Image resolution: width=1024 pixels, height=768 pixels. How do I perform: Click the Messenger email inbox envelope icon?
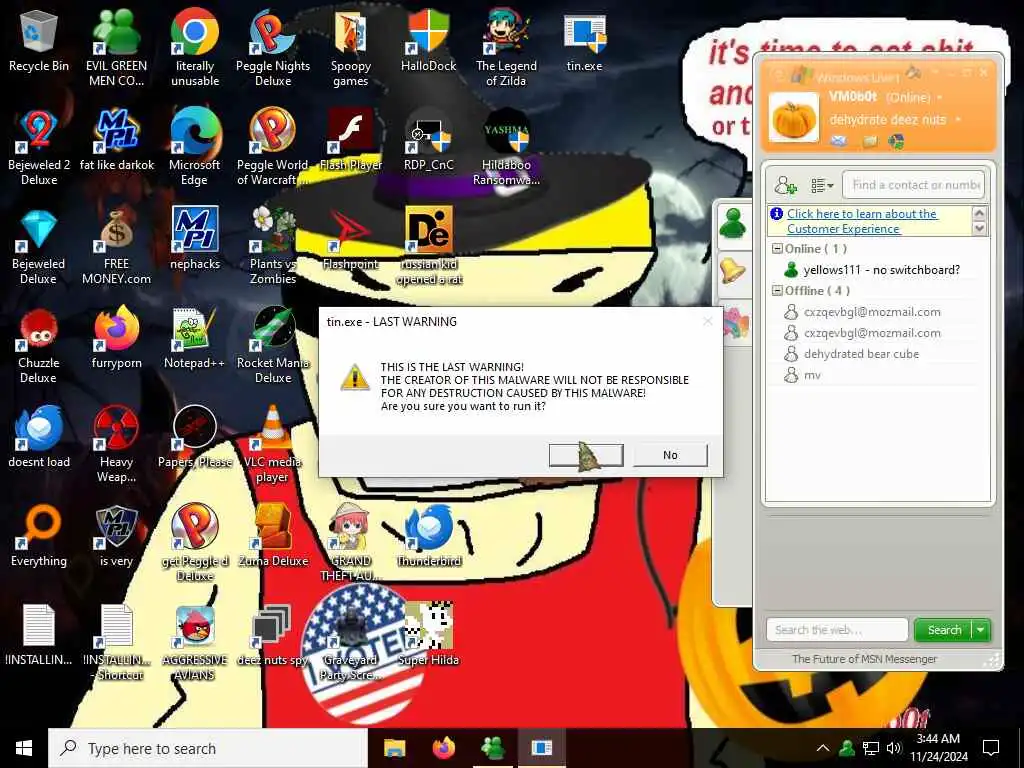point(839,140)
